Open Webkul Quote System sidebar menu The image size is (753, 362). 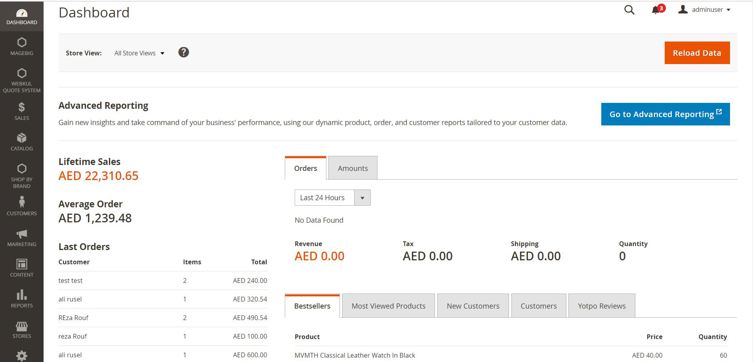point(22,80)
